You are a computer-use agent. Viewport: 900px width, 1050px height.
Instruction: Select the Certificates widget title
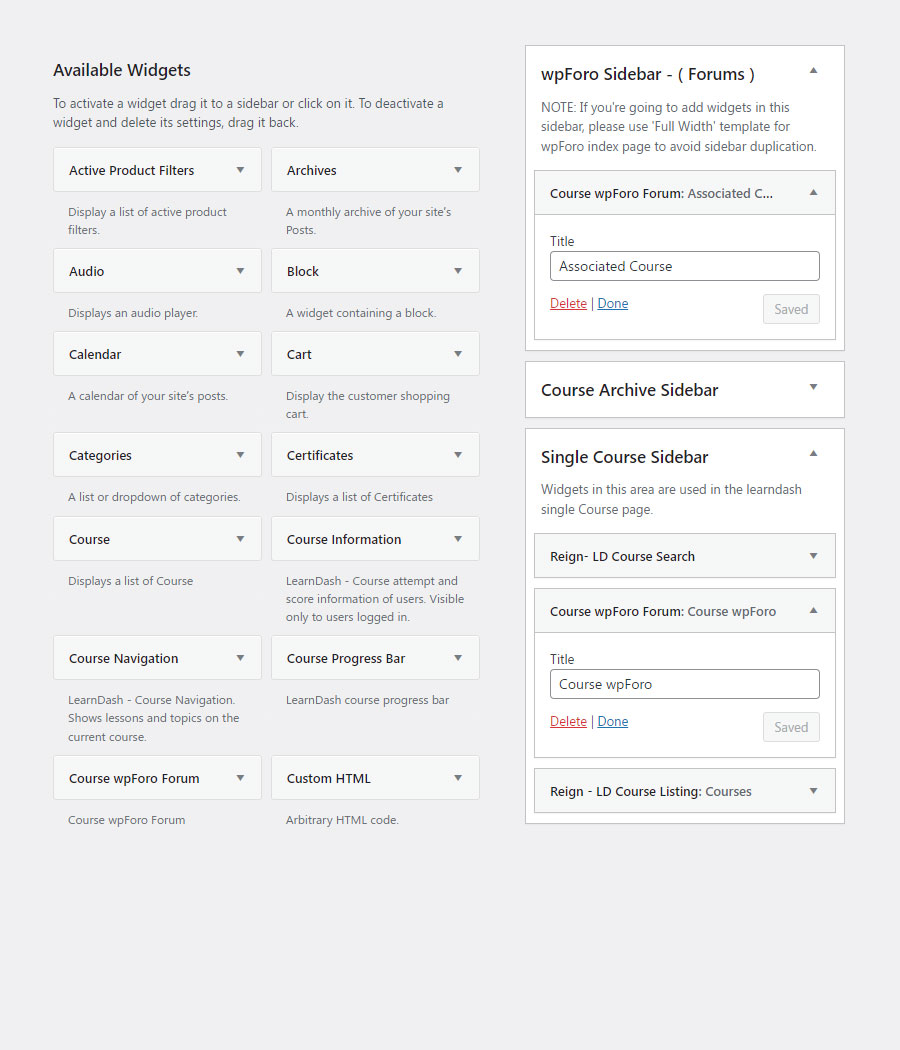[320, 455]
